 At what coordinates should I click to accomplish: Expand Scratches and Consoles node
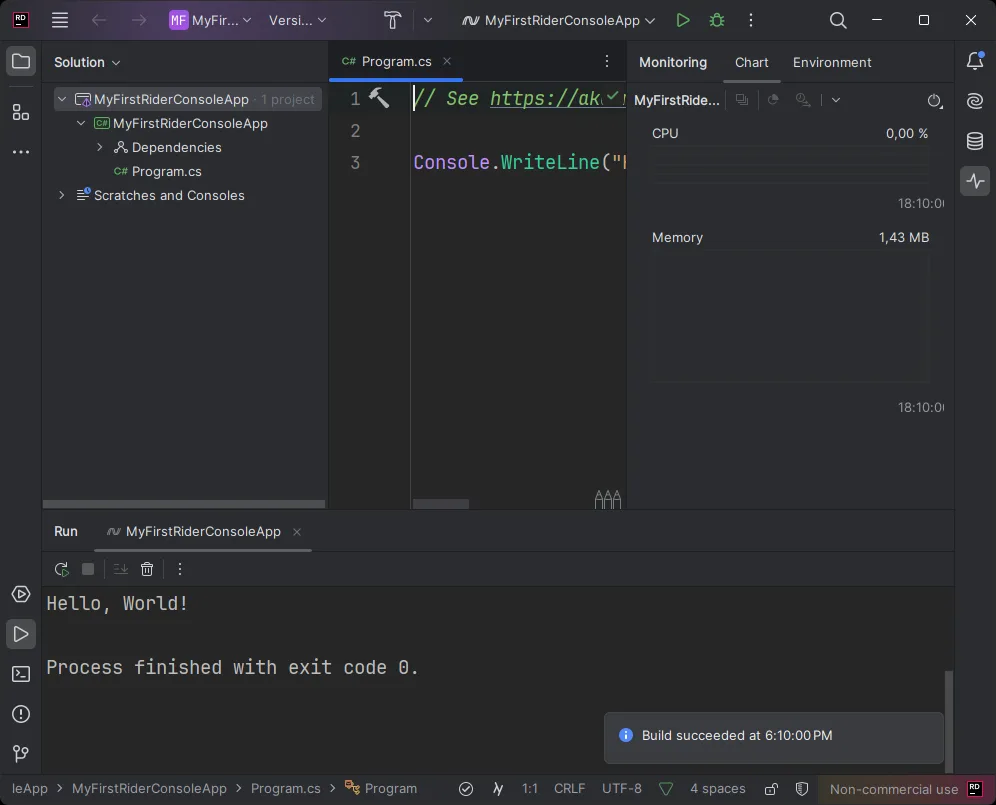(62, 195)
